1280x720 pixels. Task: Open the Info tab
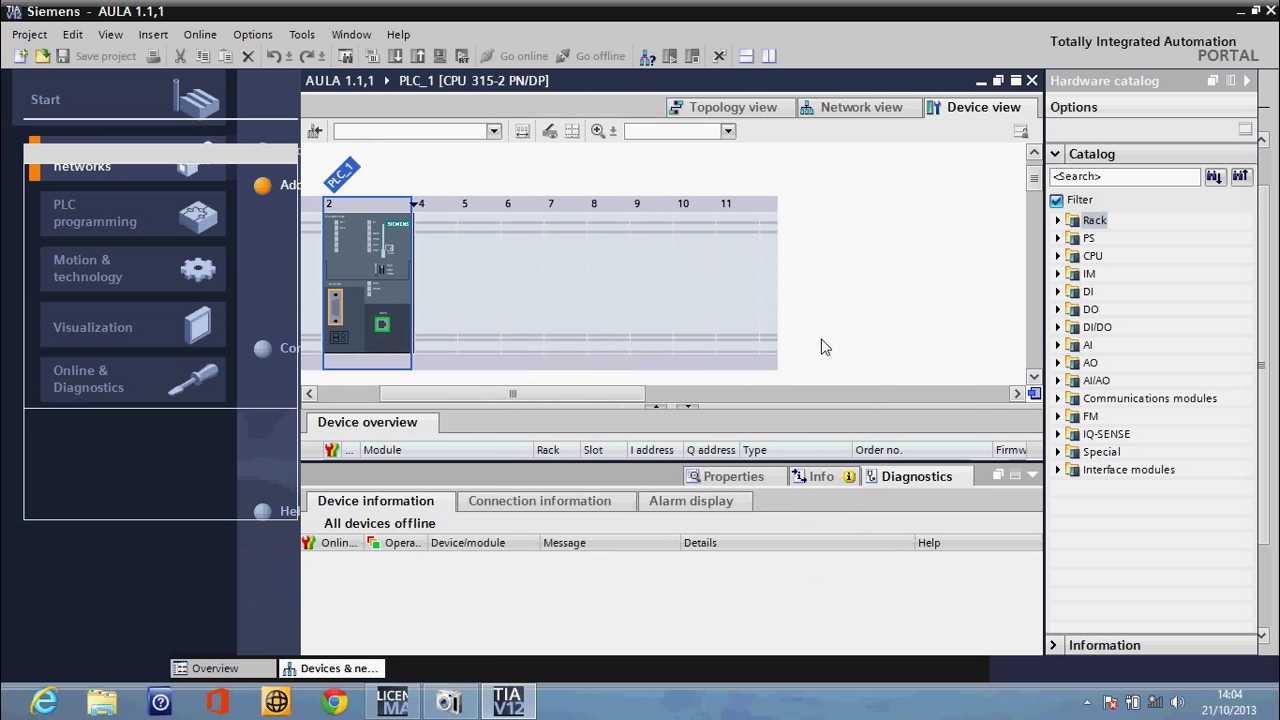tap(822, 477)
